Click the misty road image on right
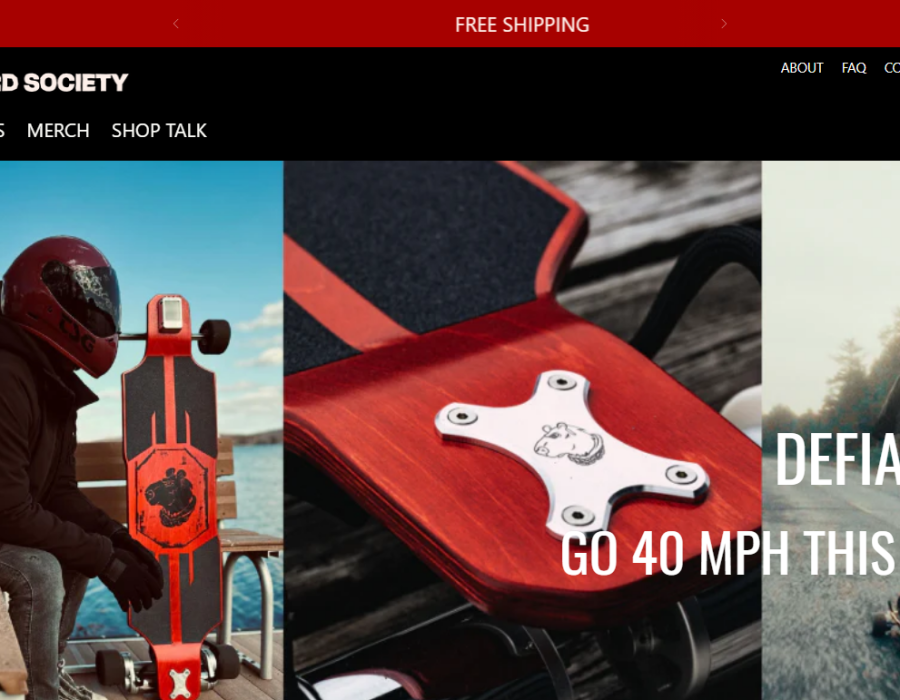The height and width of the screenshot is (700, 900). [831, 430]
